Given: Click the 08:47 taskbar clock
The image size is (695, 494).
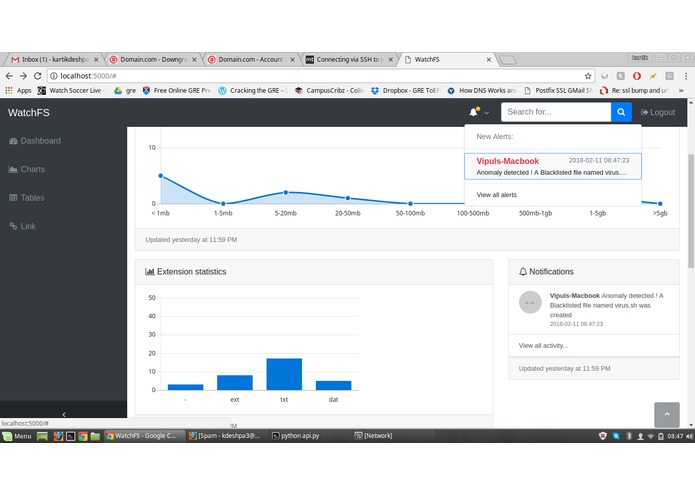Looking at the screenshot, I should (x=675, y=436).
